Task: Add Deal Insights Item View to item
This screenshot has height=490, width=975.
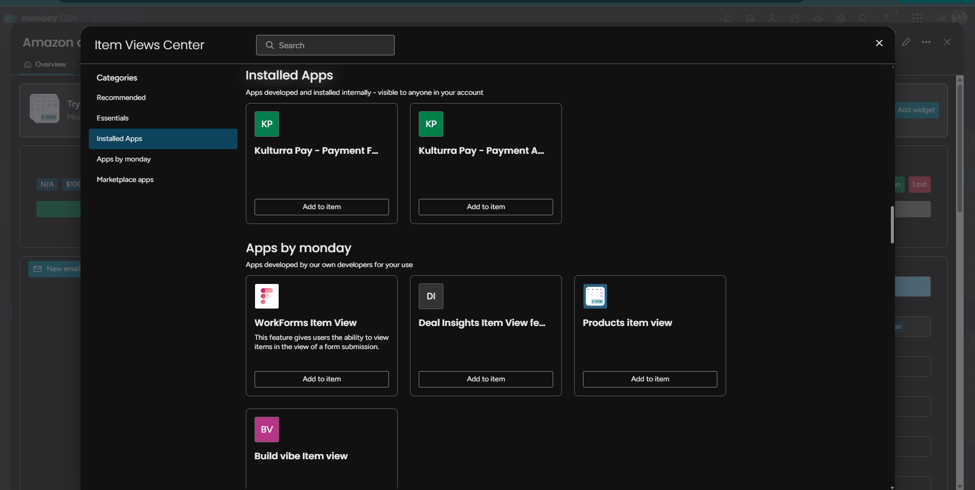Action: [x=486, y=379]
